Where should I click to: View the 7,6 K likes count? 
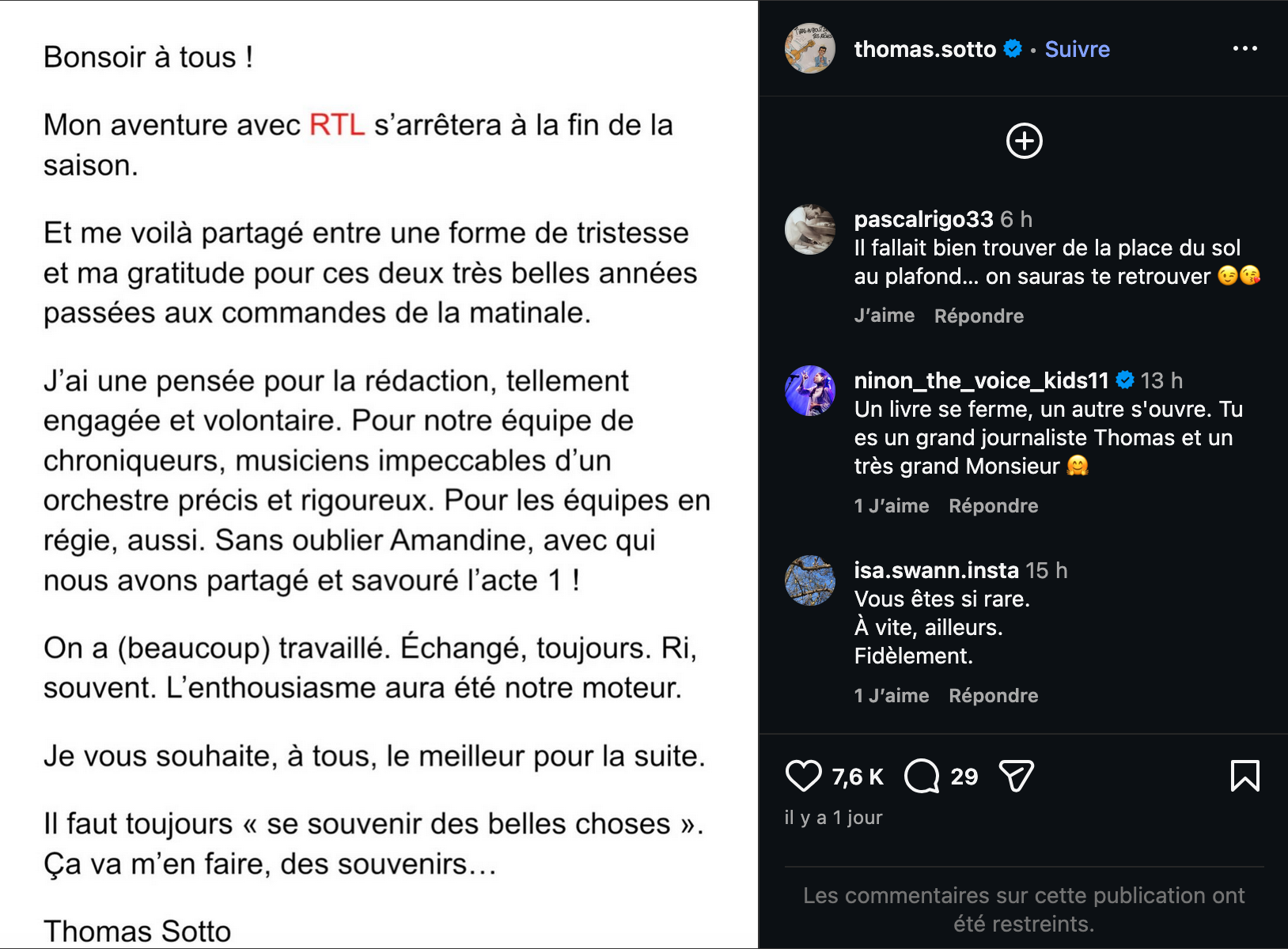click(x=857, y=777)
